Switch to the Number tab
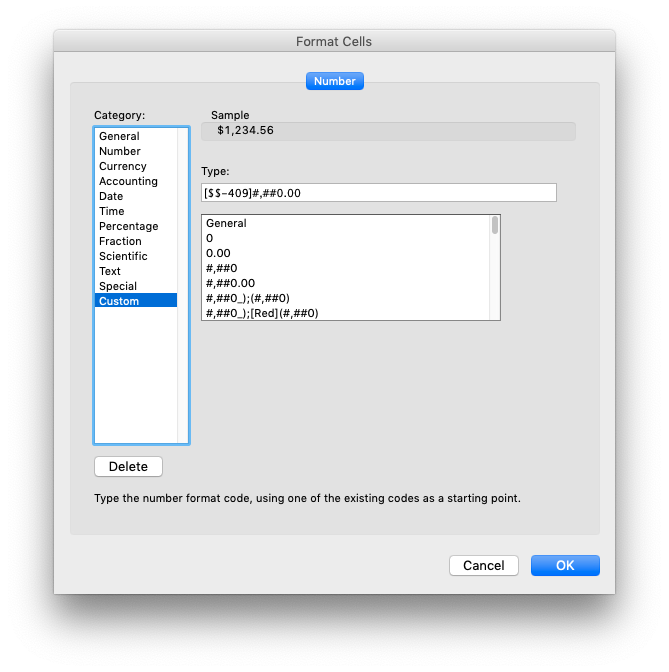This screenshot has height=672, width=669. (334, 81)
